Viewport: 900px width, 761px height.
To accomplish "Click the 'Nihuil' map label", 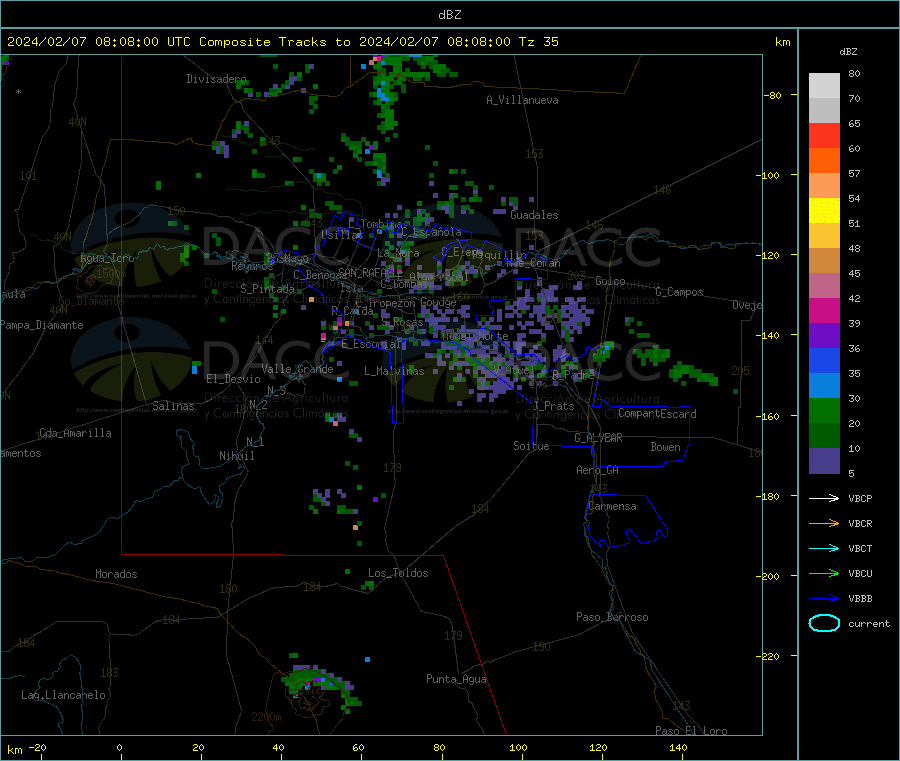I will click(x=236, y=456).
